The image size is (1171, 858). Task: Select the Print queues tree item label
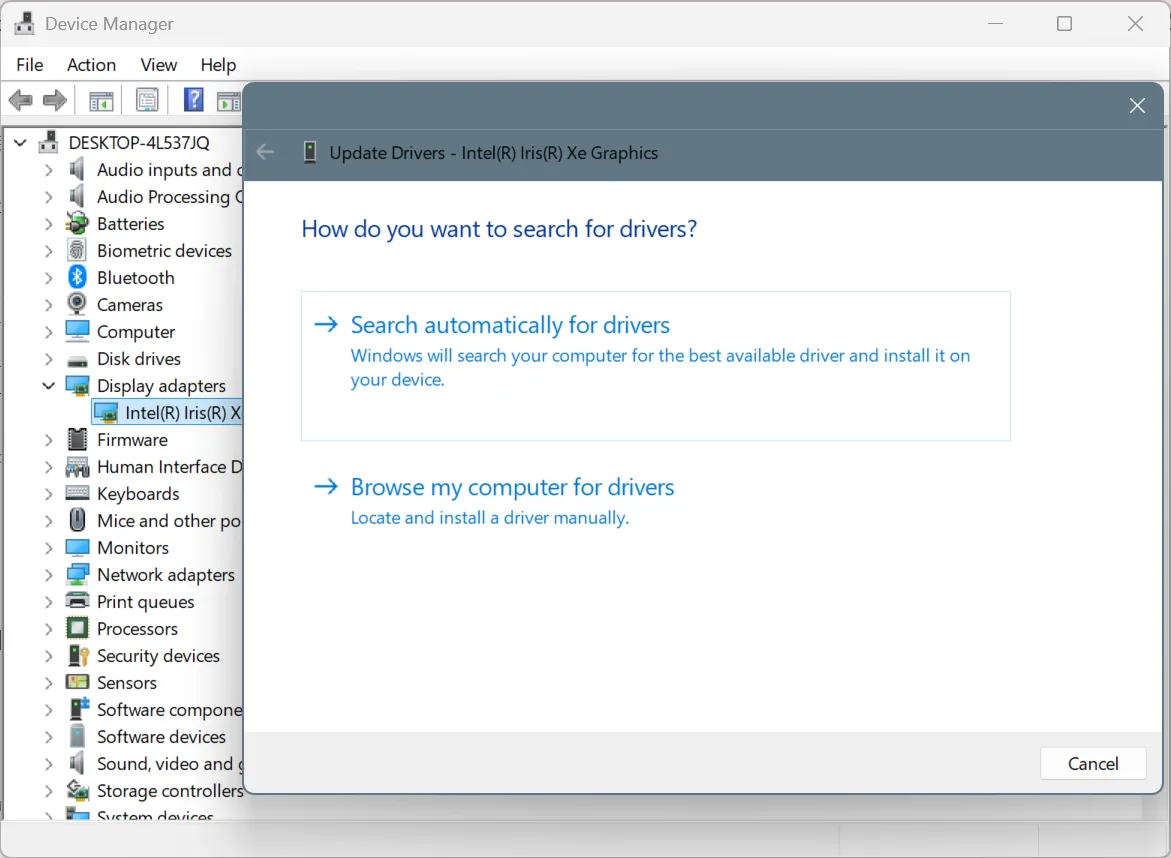(145, 602)
